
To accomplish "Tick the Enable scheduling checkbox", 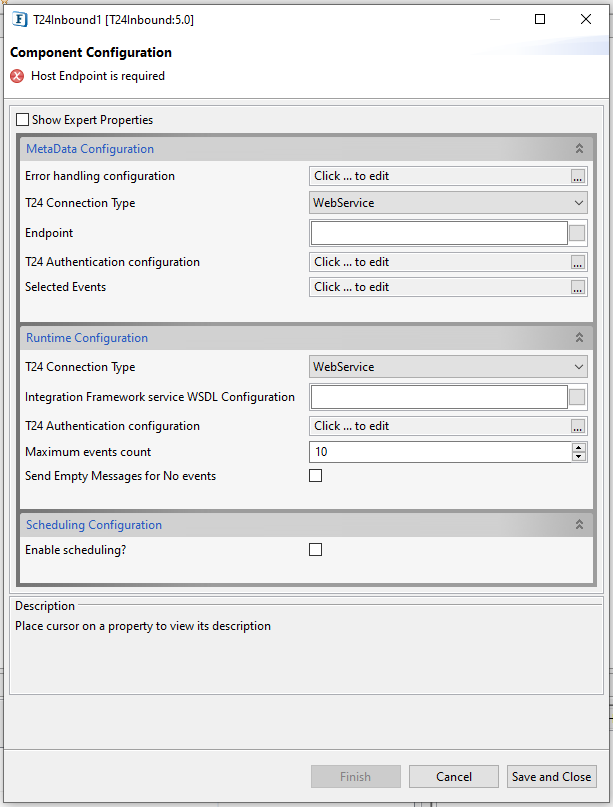I will click(x=316, y=550).
